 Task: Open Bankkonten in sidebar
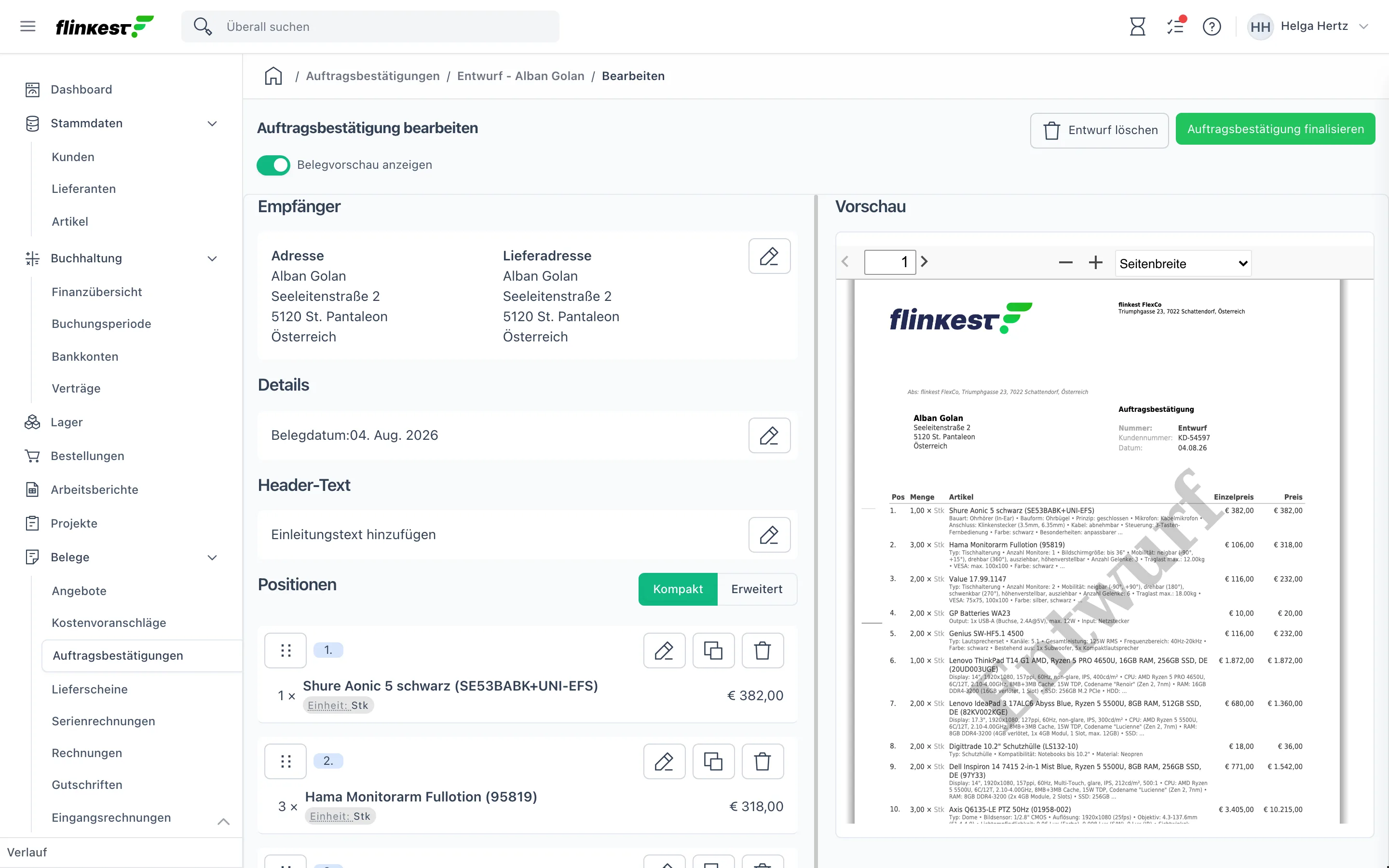[x=85, y=356]
